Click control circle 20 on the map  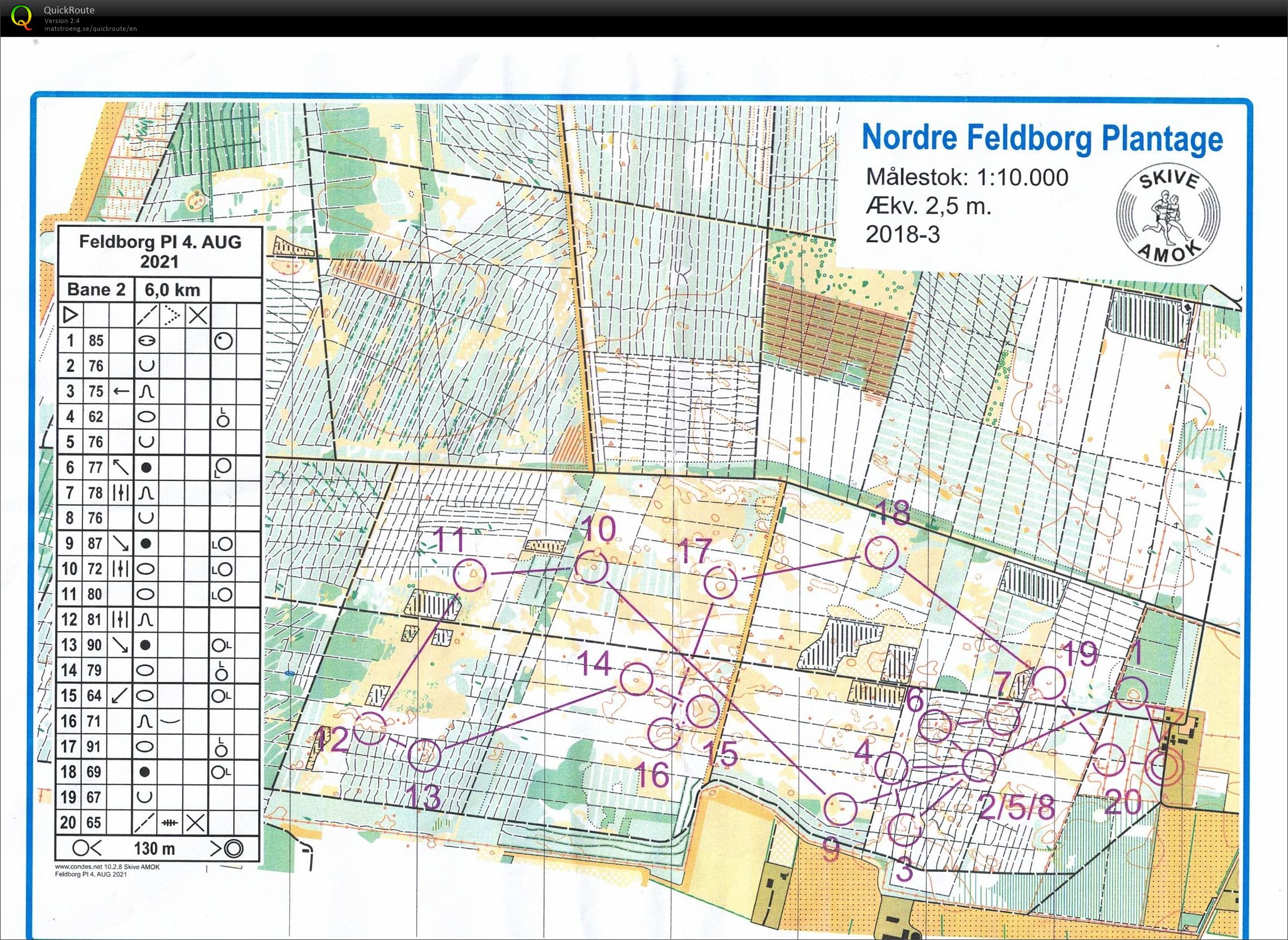[x=1109, y=760]
